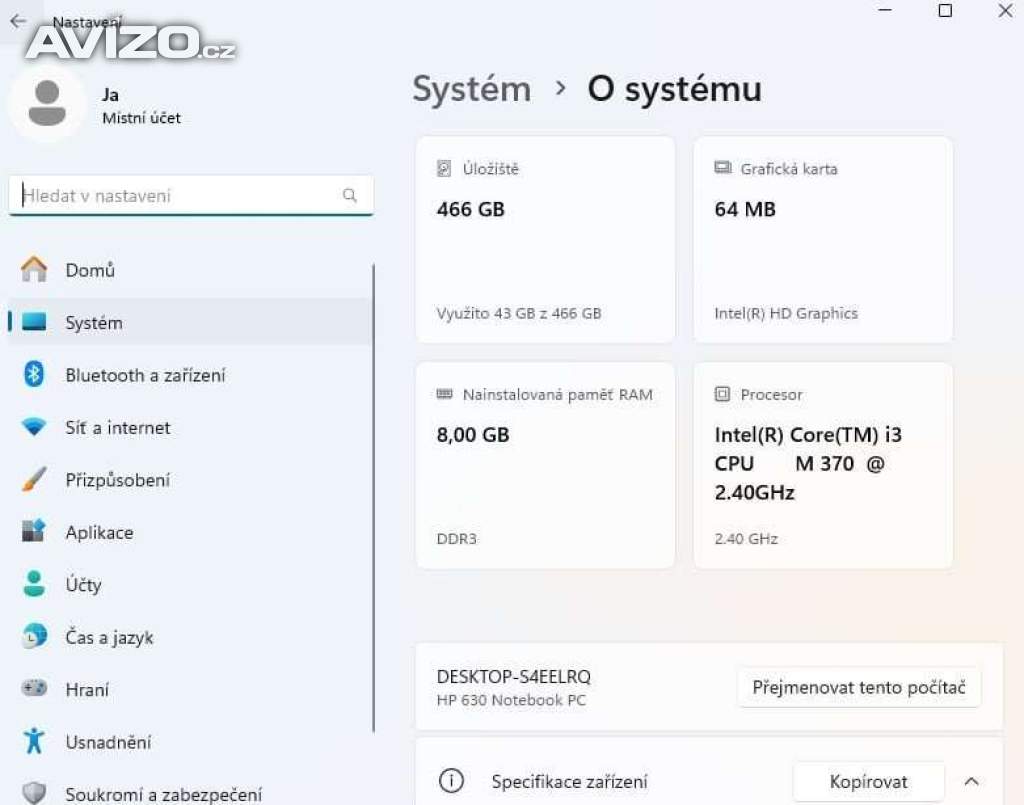
Task: Click the Domů house icon
Action: [x=34, y=269]
